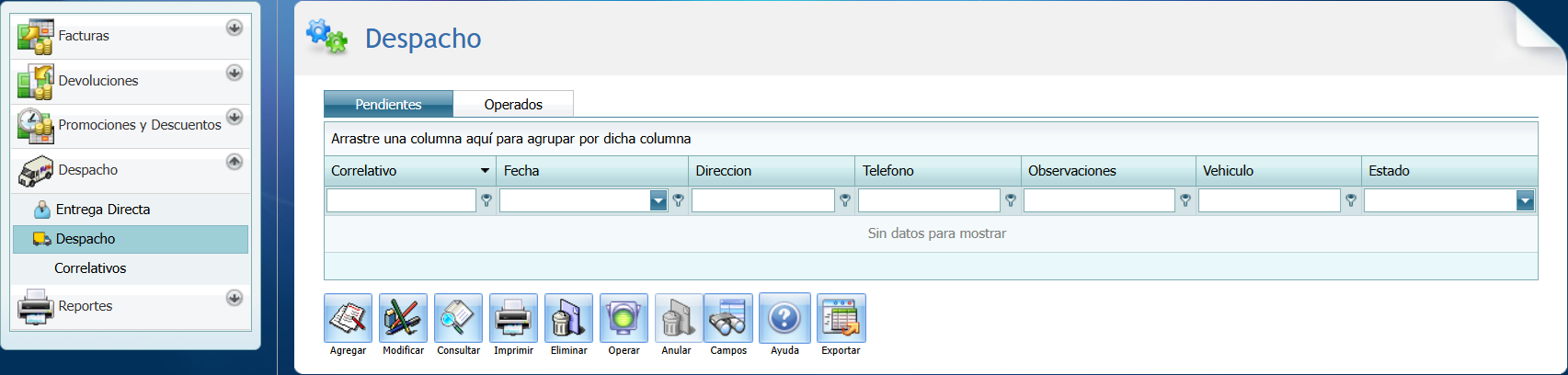Viewport: 1568px width, 375px height.
Task: Click the Correlativo filter text field
Action: click(401, 200)
